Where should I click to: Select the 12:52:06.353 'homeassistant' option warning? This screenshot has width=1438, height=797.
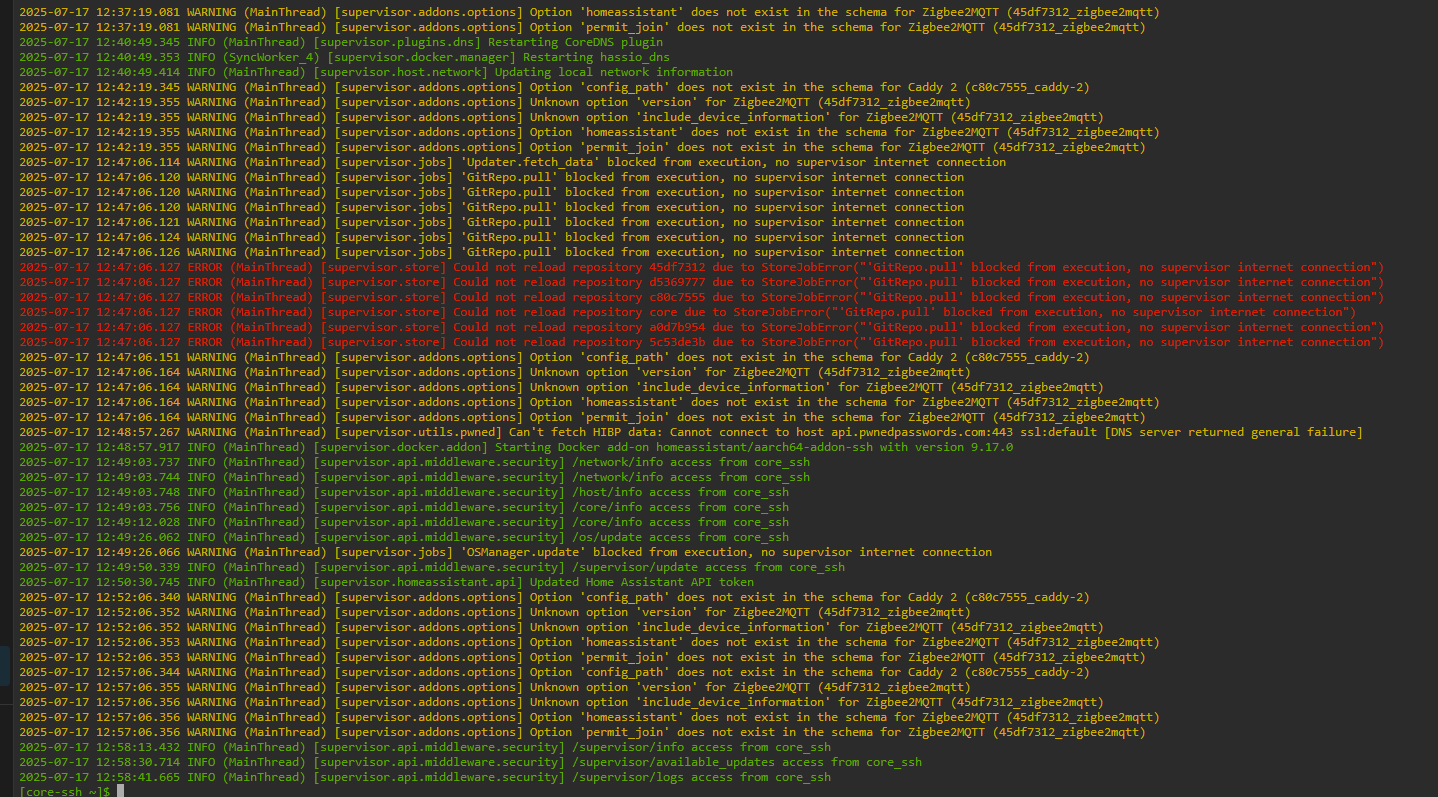coord(590,642)
